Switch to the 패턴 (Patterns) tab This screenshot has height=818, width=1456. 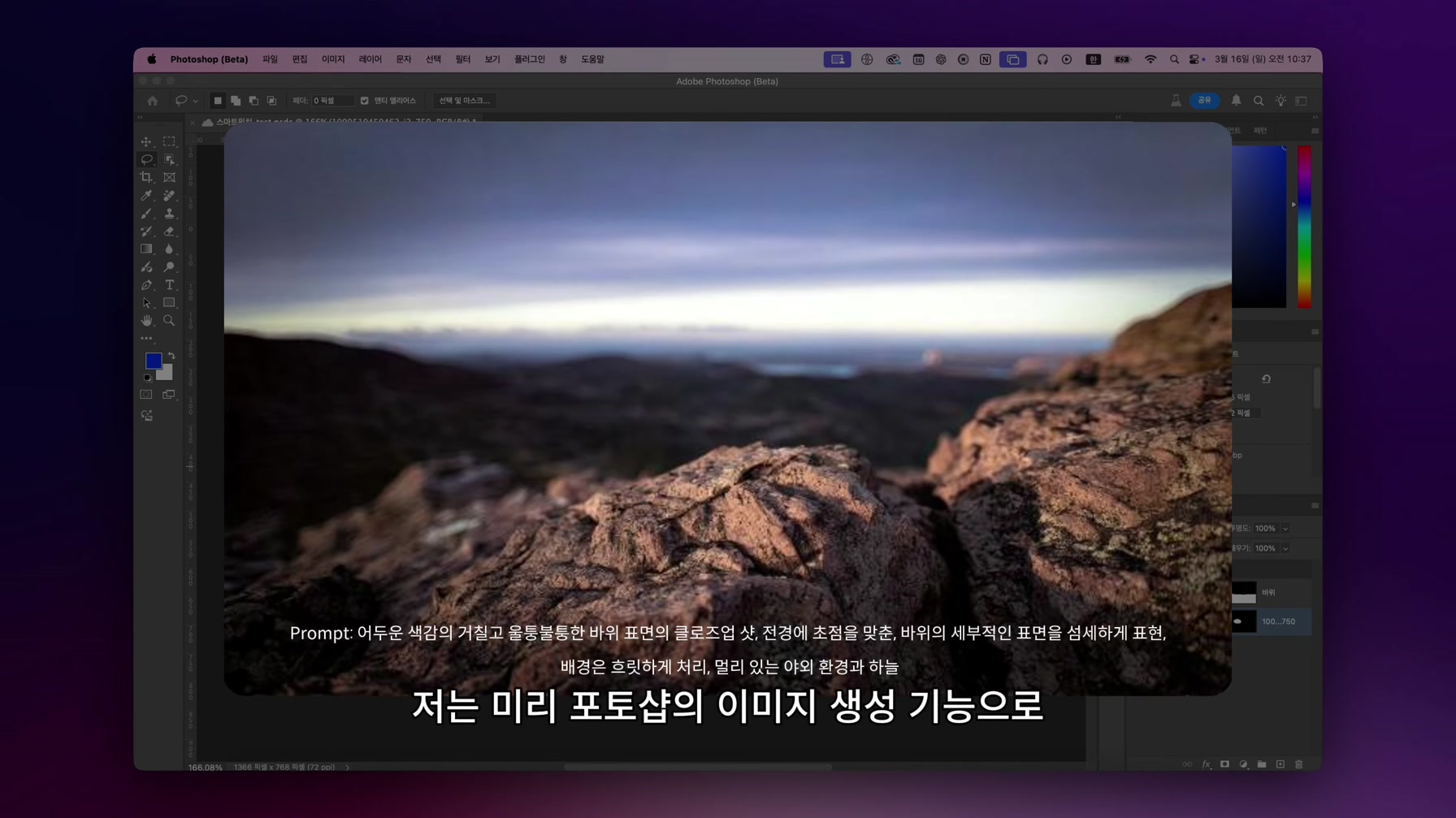[1260, 131]
